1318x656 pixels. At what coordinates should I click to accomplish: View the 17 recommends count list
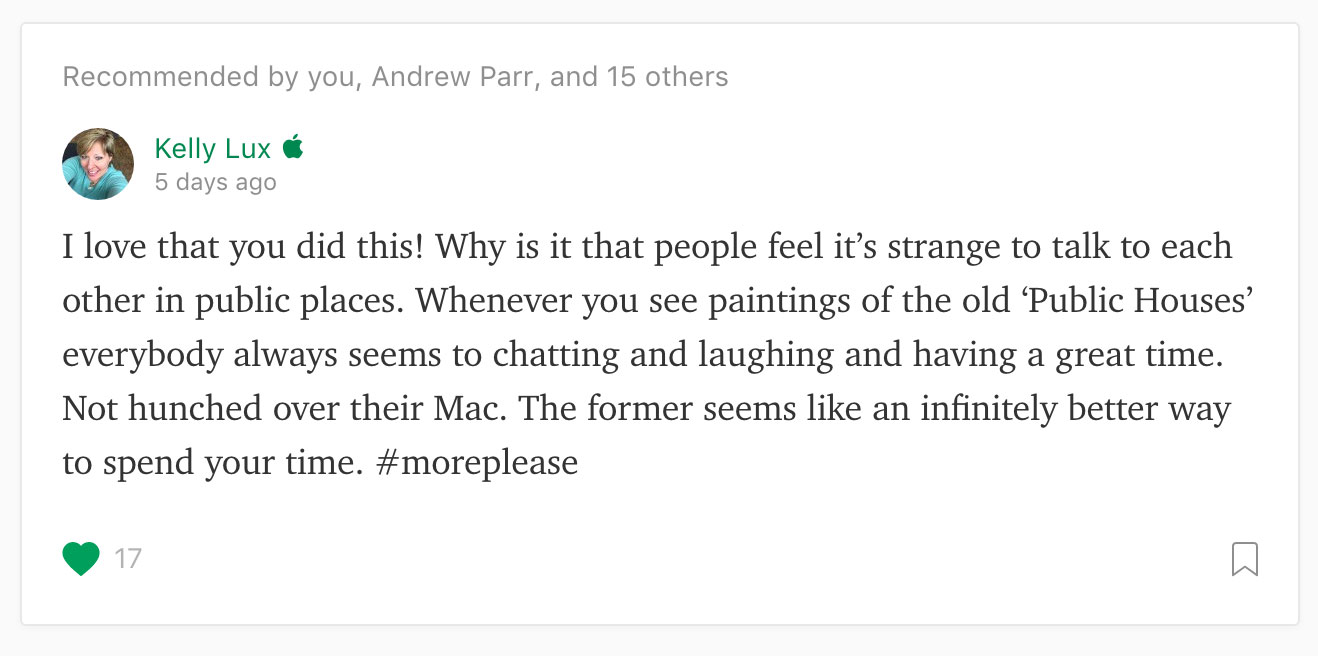coord(128,558)
